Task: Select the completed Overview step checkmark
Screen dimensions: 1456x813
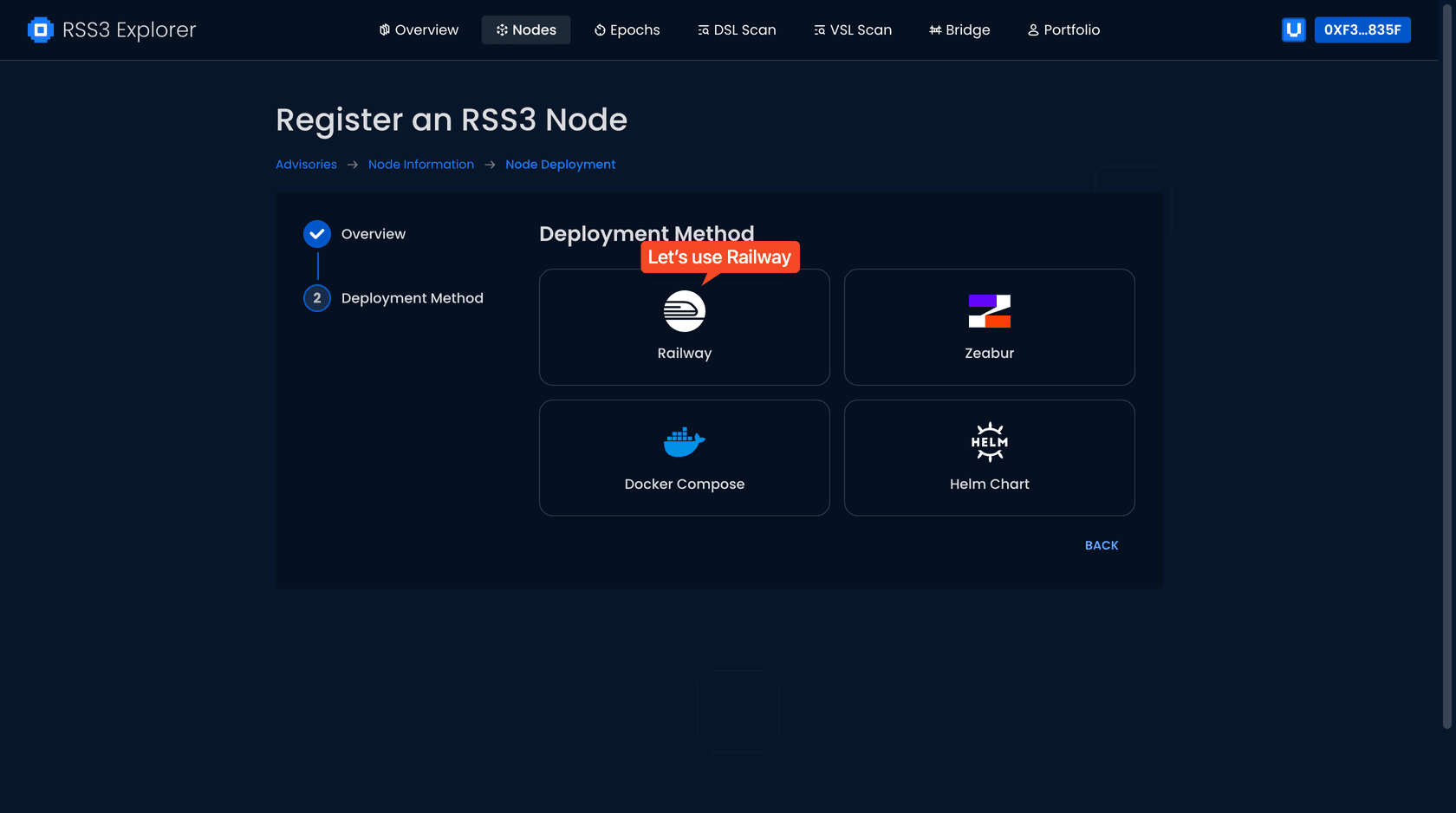Action: 317,234
